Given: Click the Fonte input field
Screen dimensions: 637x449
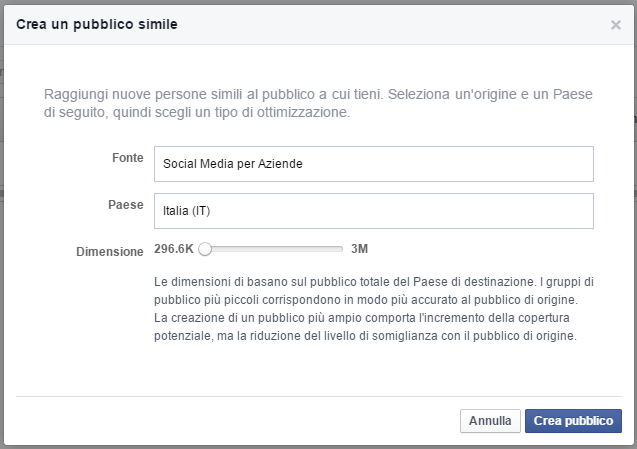Looking at the screenshot, I should 373,164.
